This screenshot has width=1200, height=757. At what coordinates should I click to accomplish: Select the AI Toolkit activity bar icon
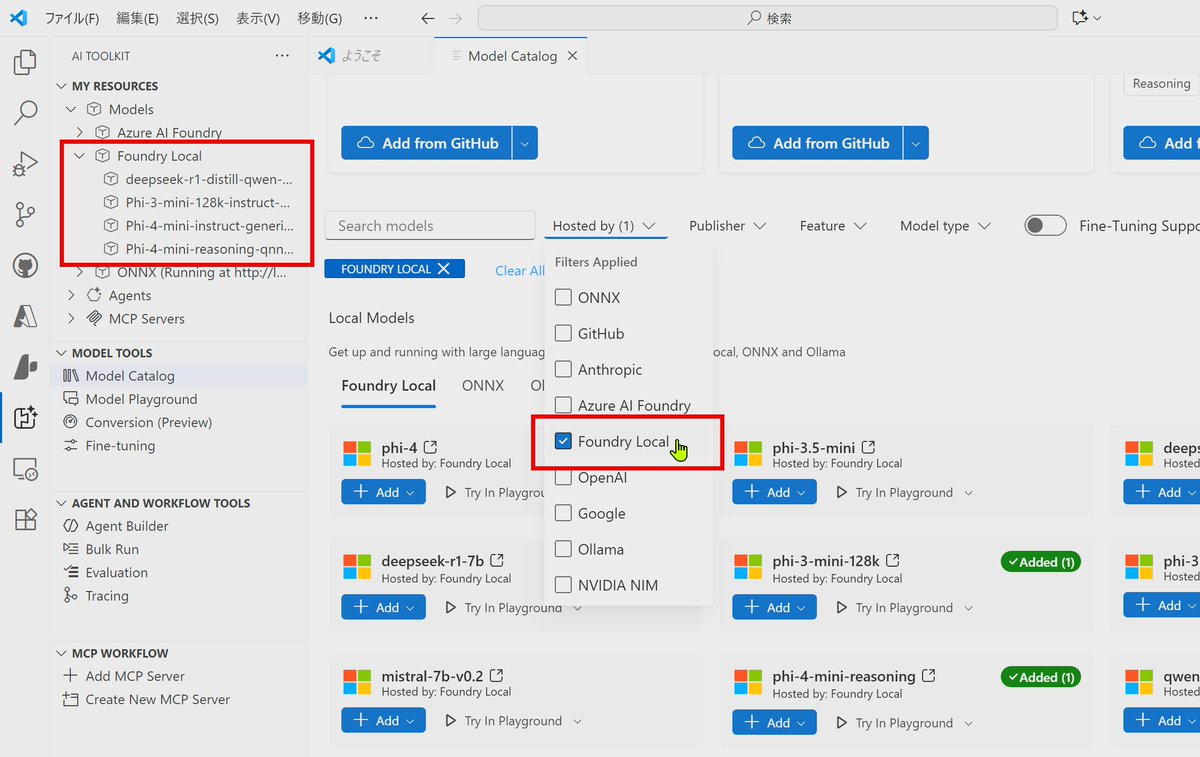coord(25,418)
